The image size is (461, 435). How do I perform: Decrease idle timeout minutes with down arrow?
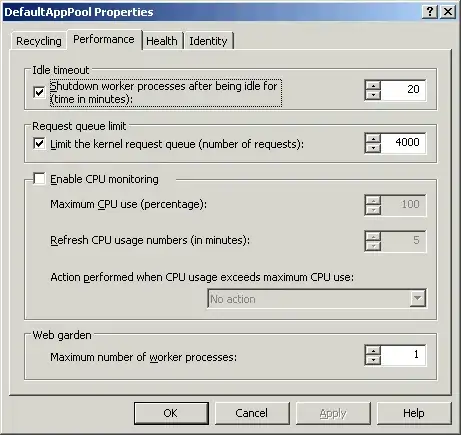373,95
